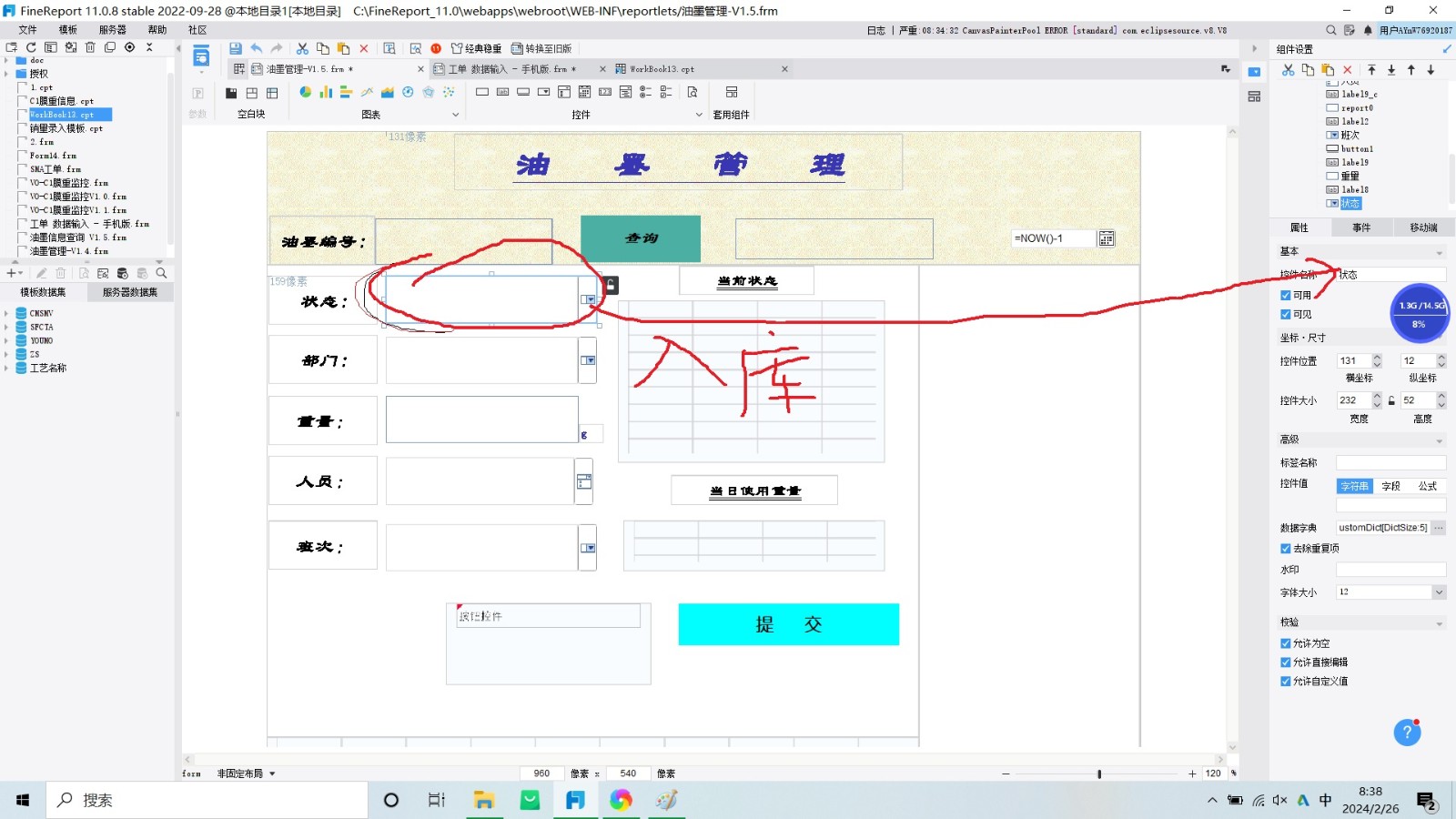Expand the SFCTA dataset node
This screenshot has height=819, width=1456.
(x=6, y=327)
